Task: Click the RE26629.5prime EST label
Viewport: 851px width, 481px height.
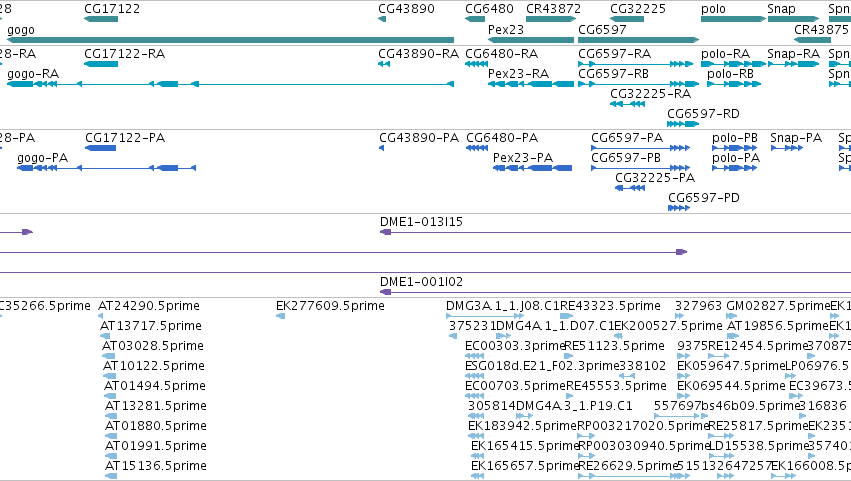Action: 629,466
